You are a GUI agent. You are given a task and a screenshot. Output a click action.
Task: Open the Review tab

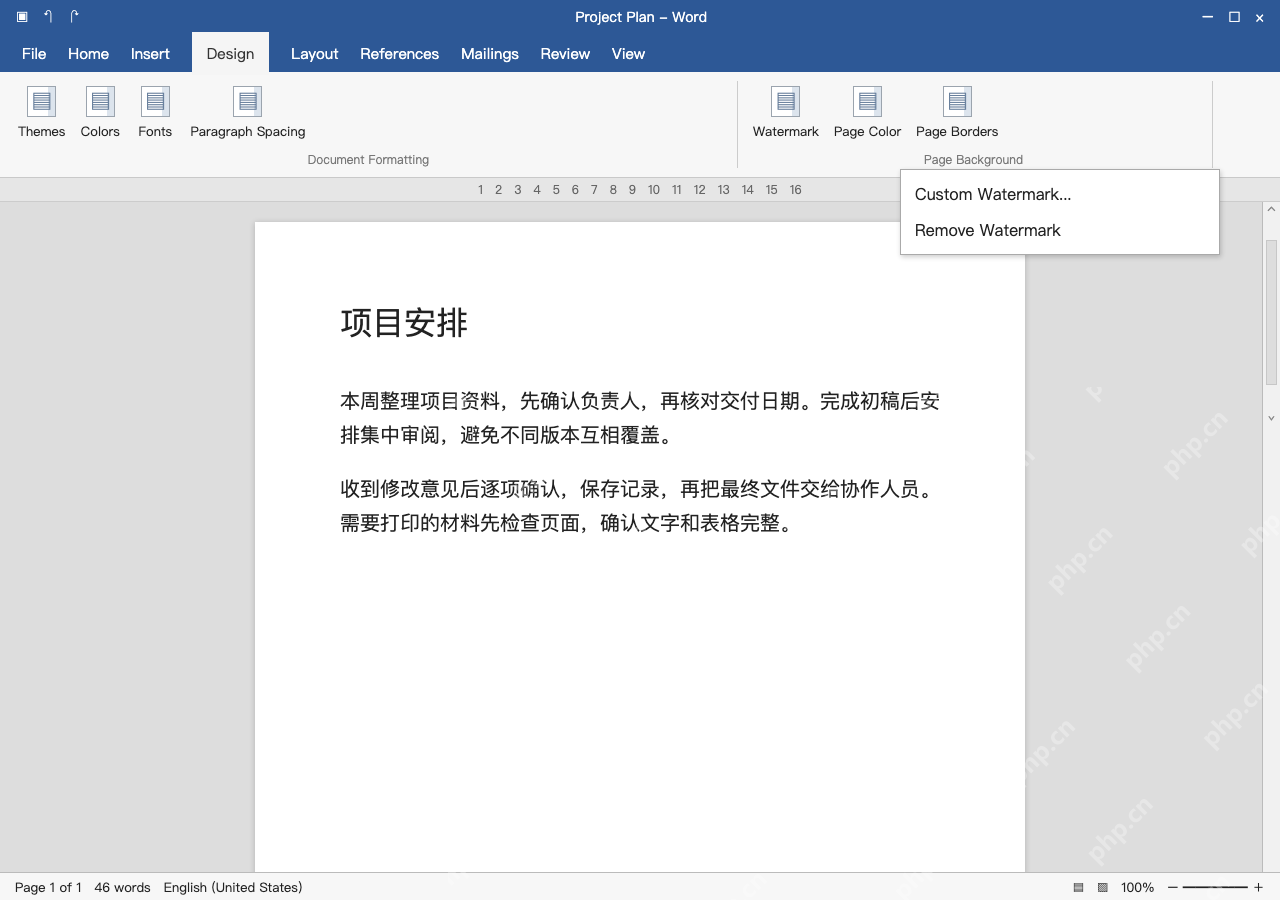(x=565, y=54)
